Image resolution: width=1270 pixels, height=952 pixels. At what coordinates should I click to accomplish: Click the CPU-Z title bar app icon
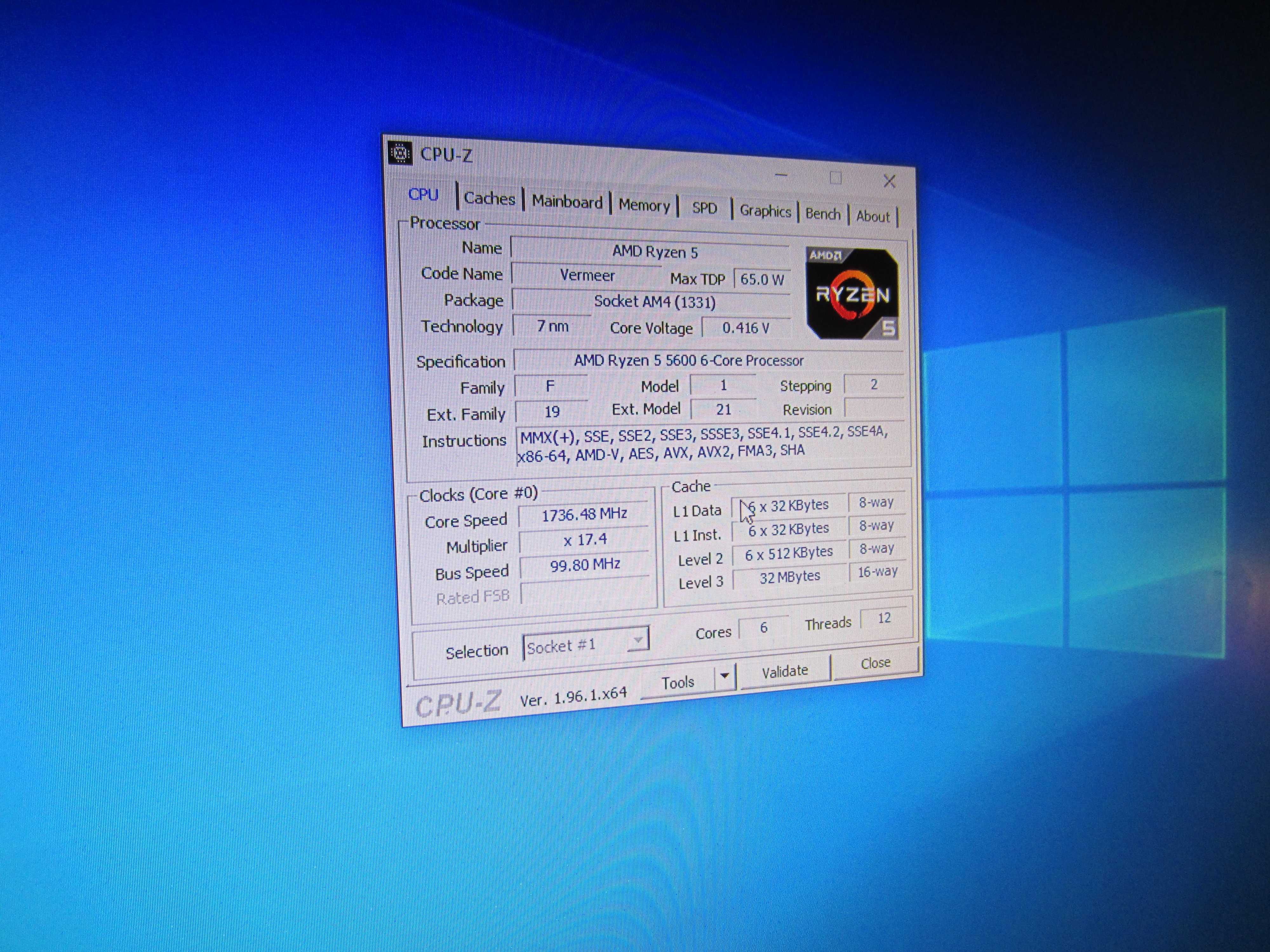(400, 153)
